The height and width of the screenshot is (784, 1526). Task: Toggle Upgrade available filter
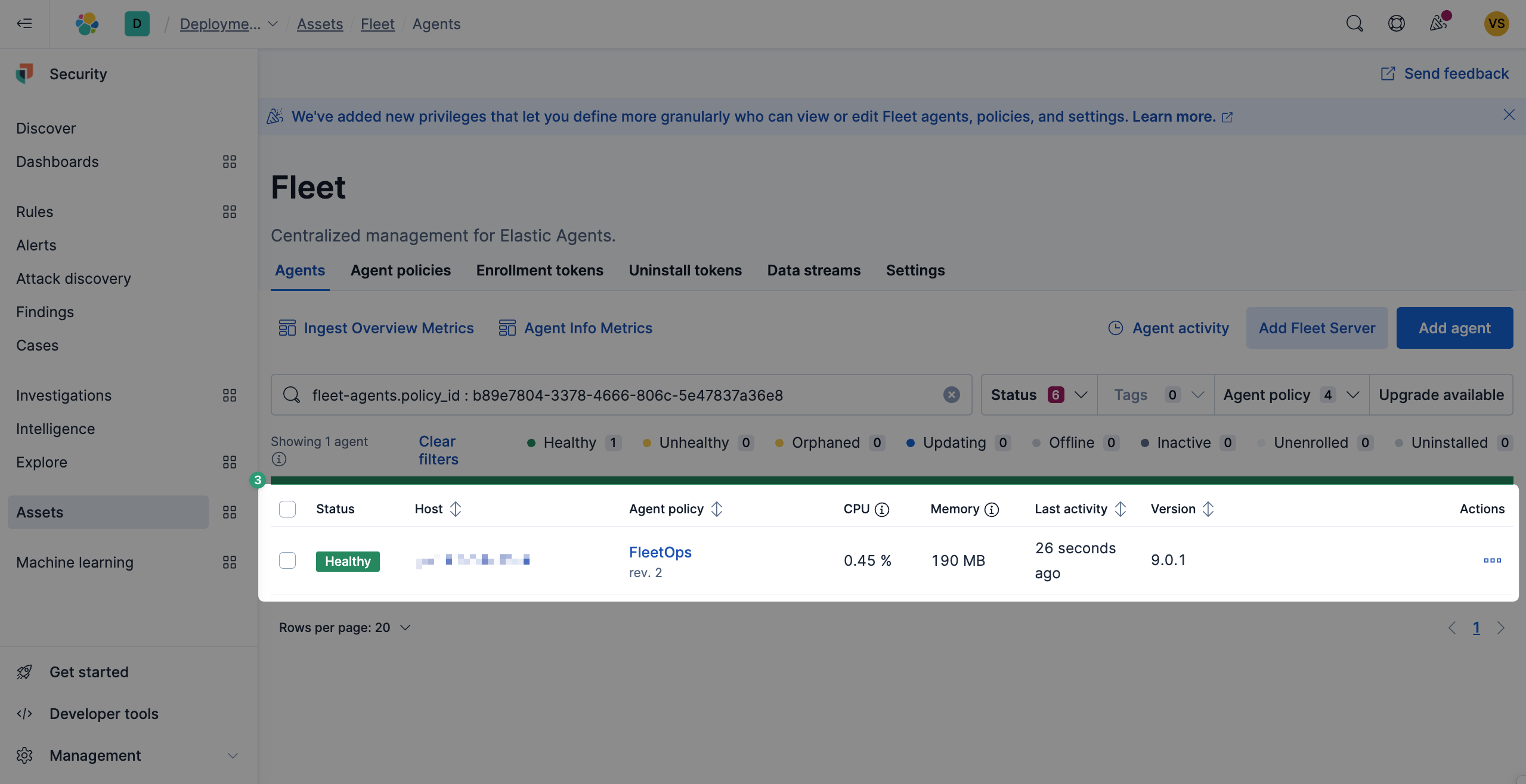(1441, 395)
